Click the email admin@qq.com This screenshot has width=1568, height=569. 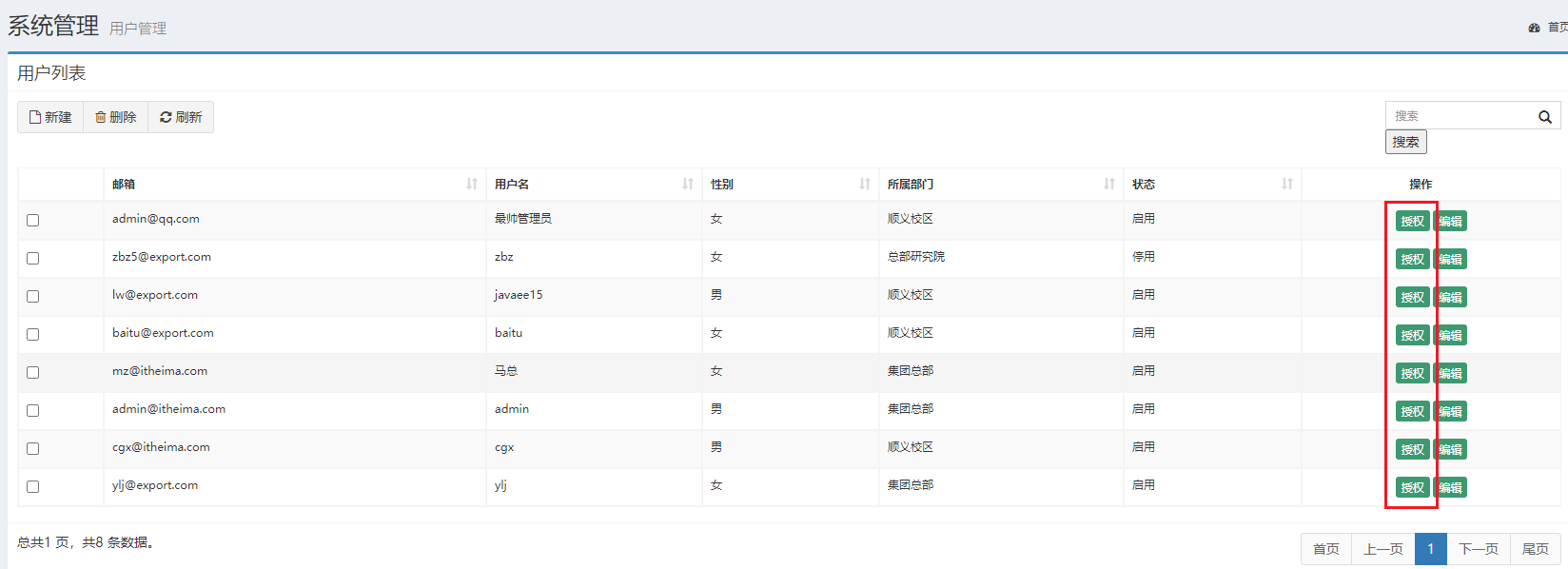pyautogui.click(x=156, y=219)
